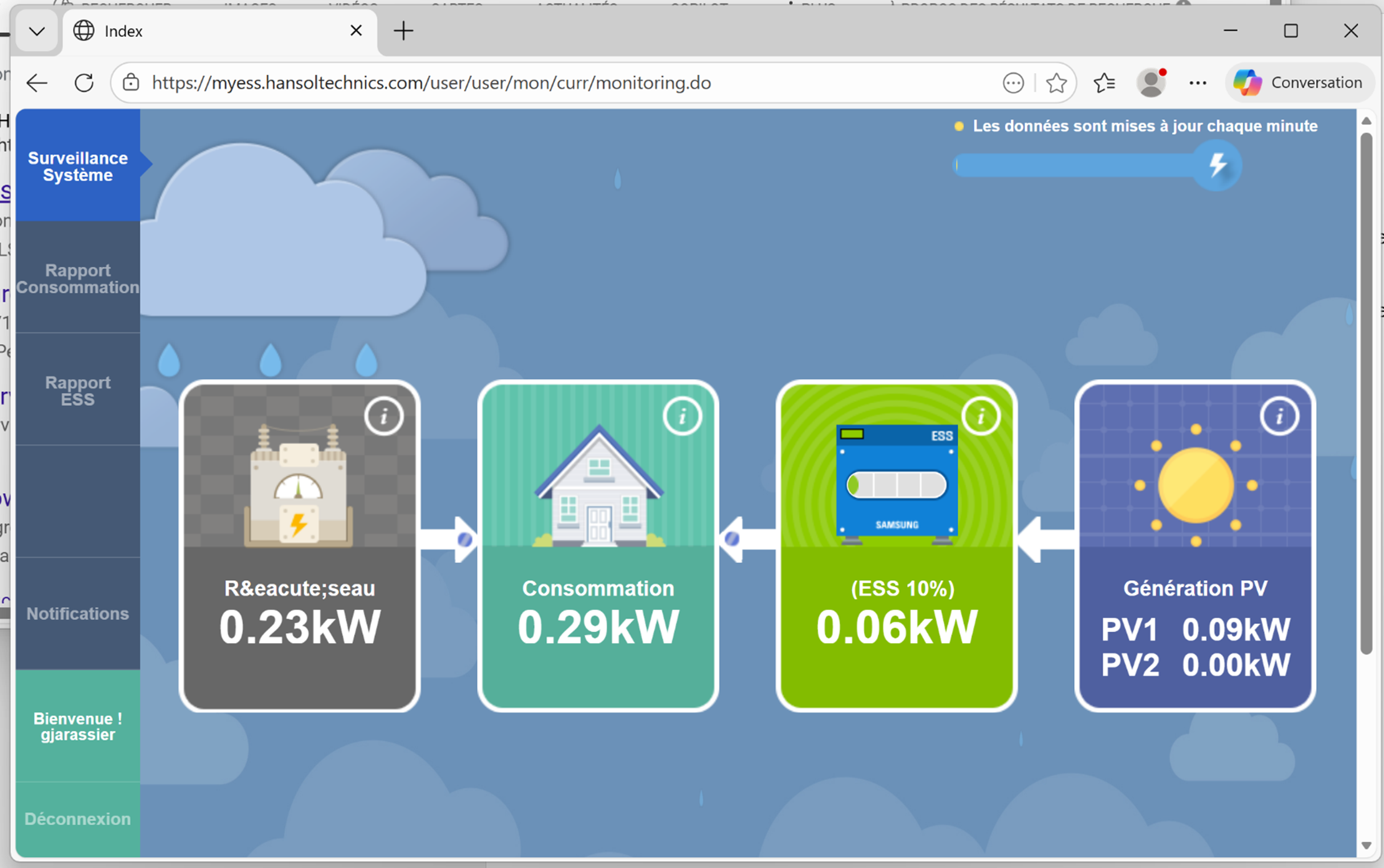Viewport: 1384px width, 868px height.
Task: Open Copilot Conversation button
Action: 1299,83
